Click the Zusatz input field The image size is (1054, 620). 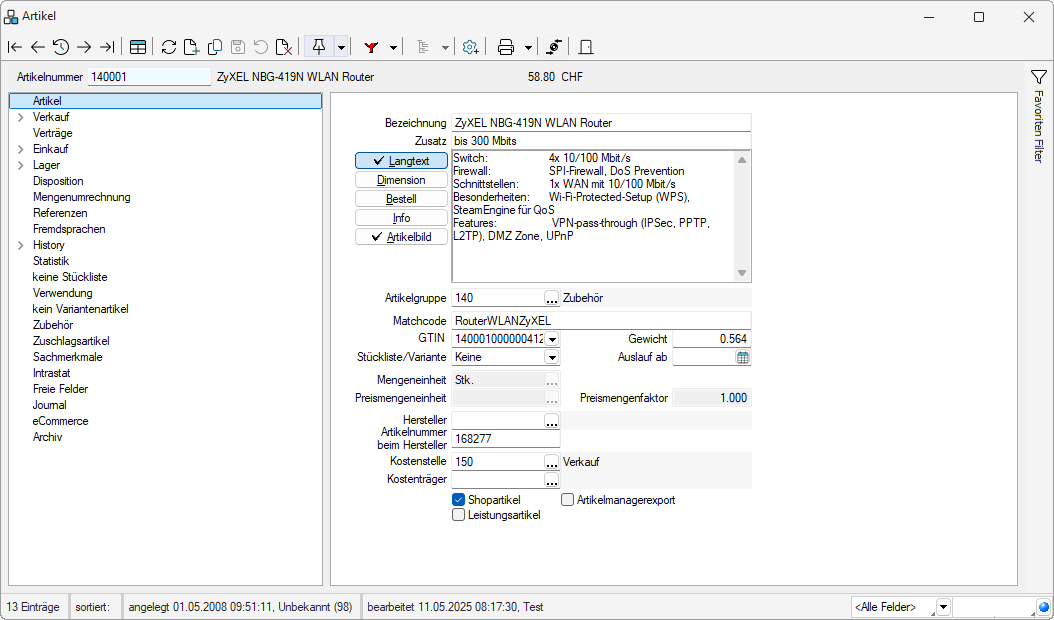coord(601,141)
